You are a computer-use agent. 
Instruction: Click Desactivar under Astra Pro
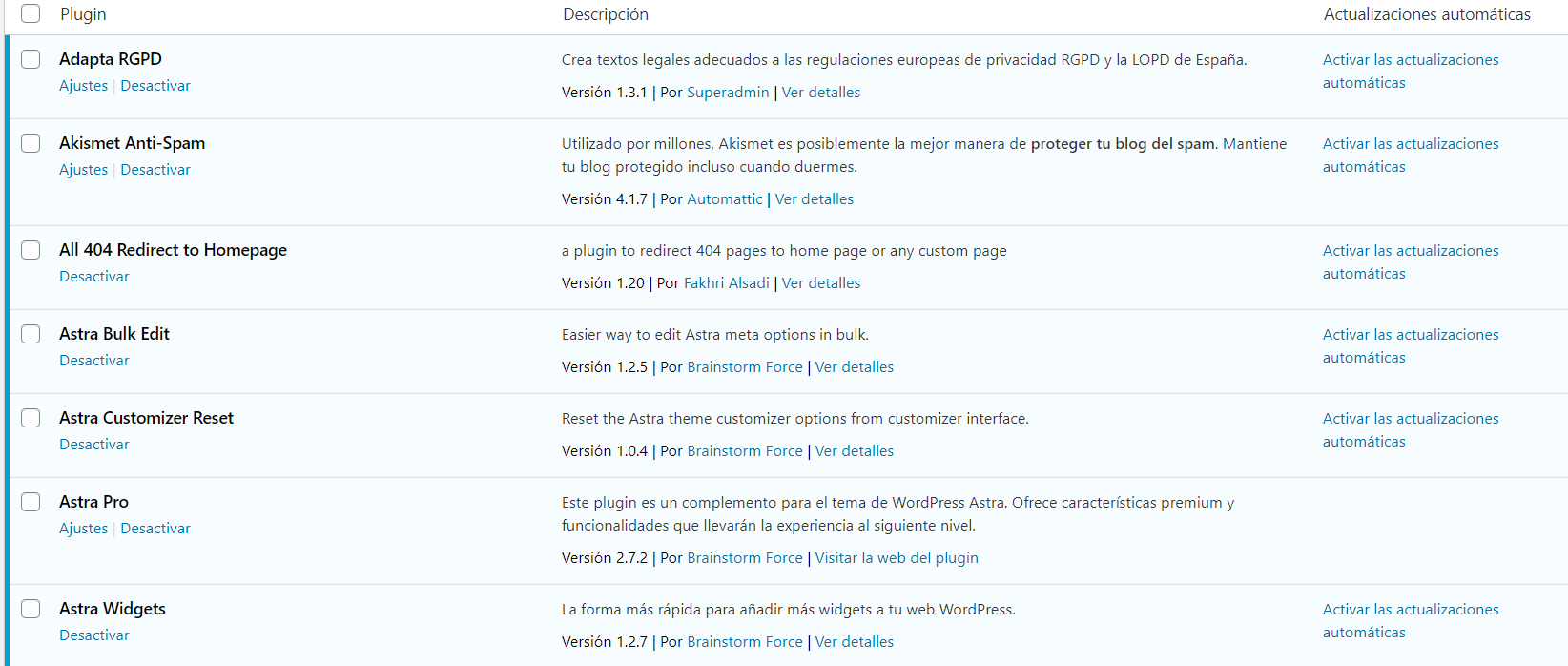155,529
